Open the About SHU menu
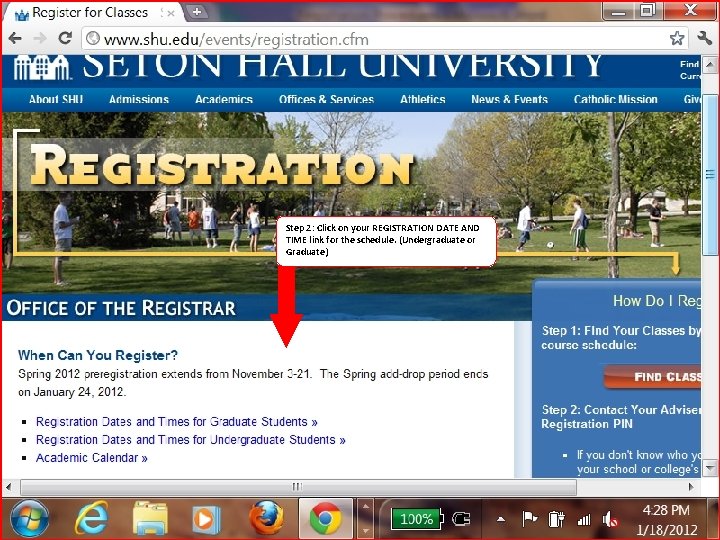The height and width of the screenshot is (540, 720). [x=56, y=99]
